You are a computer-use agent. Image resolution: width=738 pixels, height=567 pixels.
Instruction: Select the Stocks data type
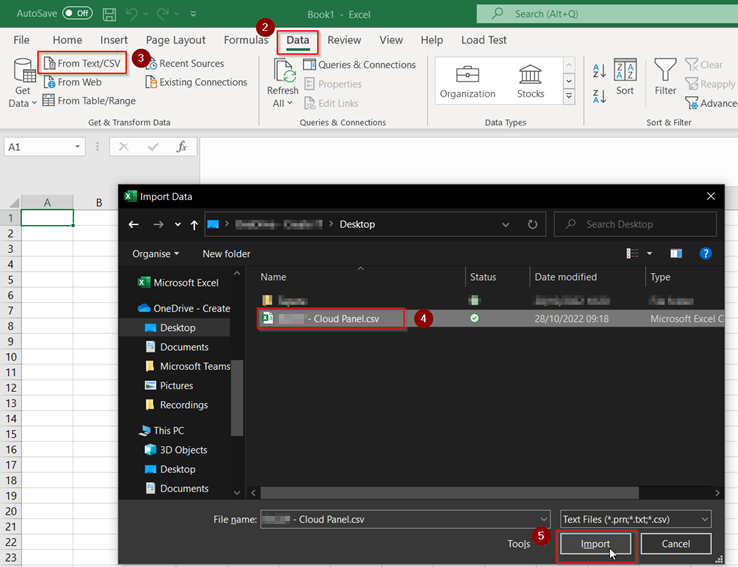530,81
